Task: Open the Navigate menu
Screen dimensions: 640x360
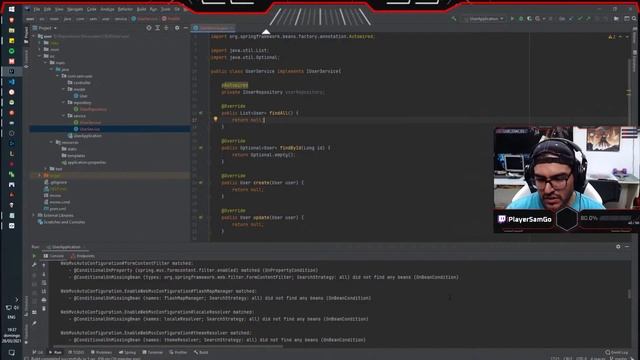Action: point(75,9)
